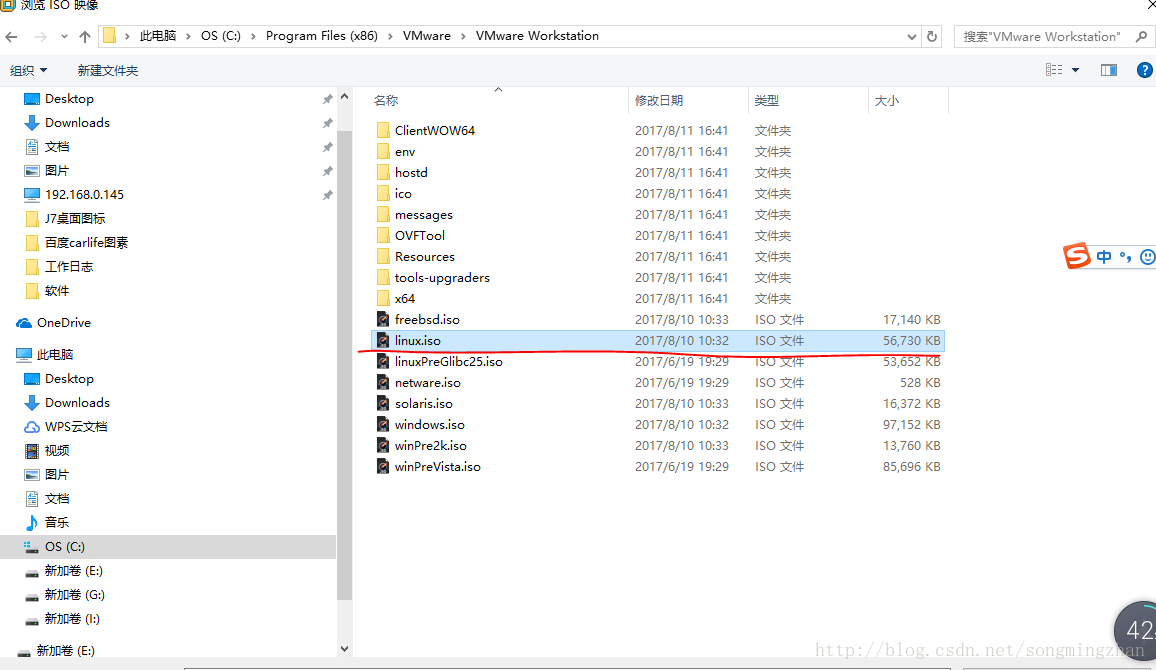Open the 组织 menu

click(x=28, y=70)
